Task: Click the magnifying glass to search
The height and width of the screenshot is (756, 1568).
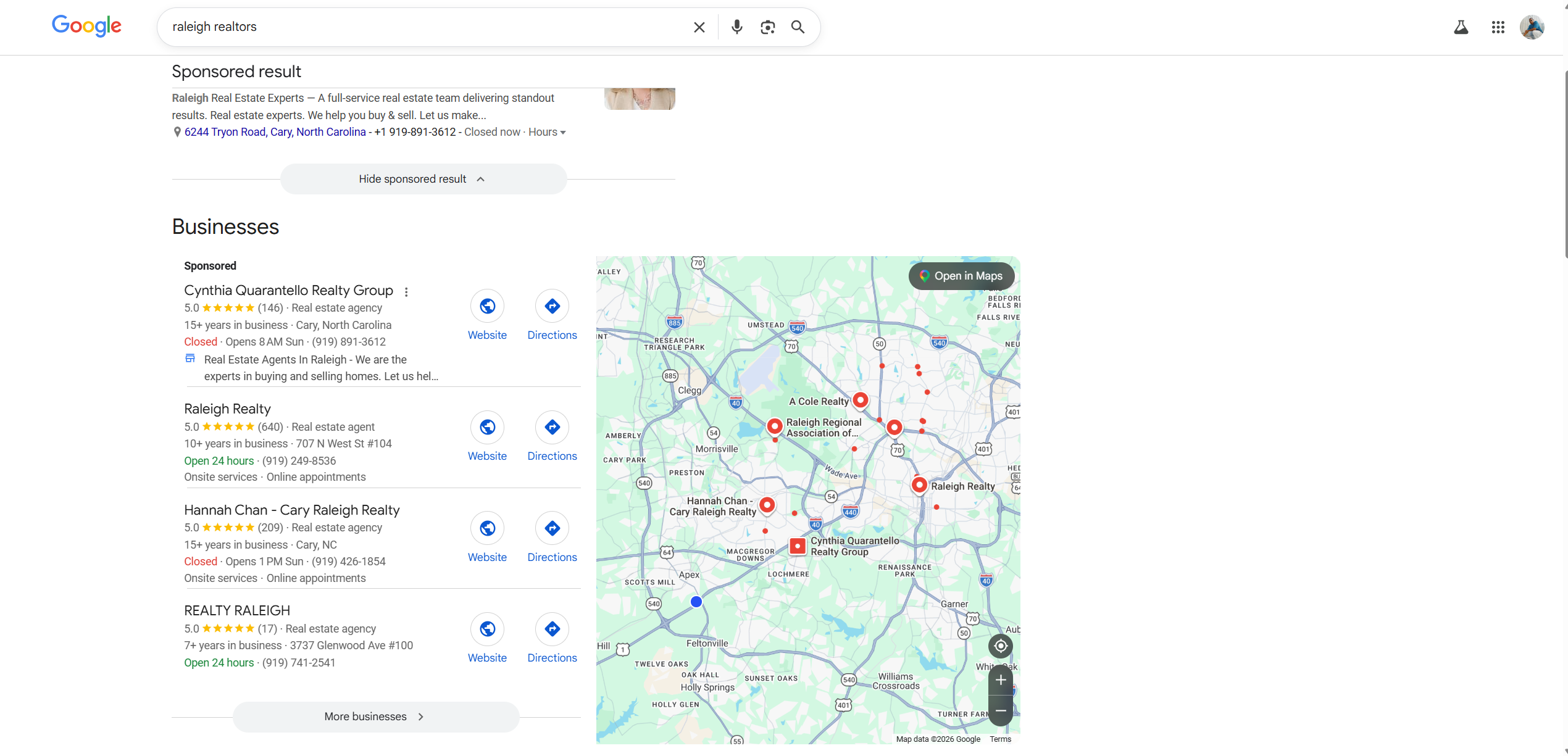Action: (x=798, y=27)
